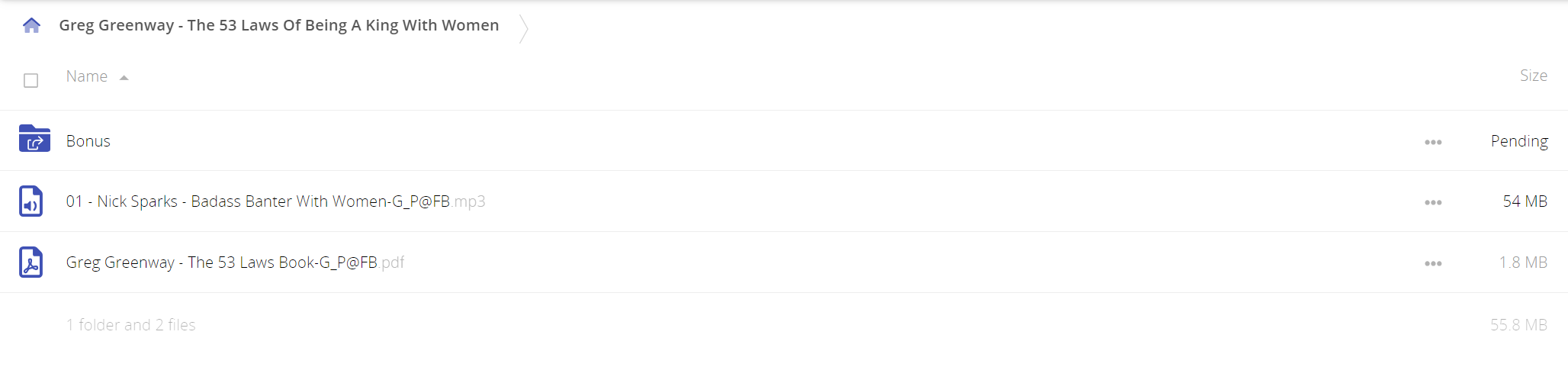
Task: Open more options for the mp3 file
Action: pos(1433,202)
